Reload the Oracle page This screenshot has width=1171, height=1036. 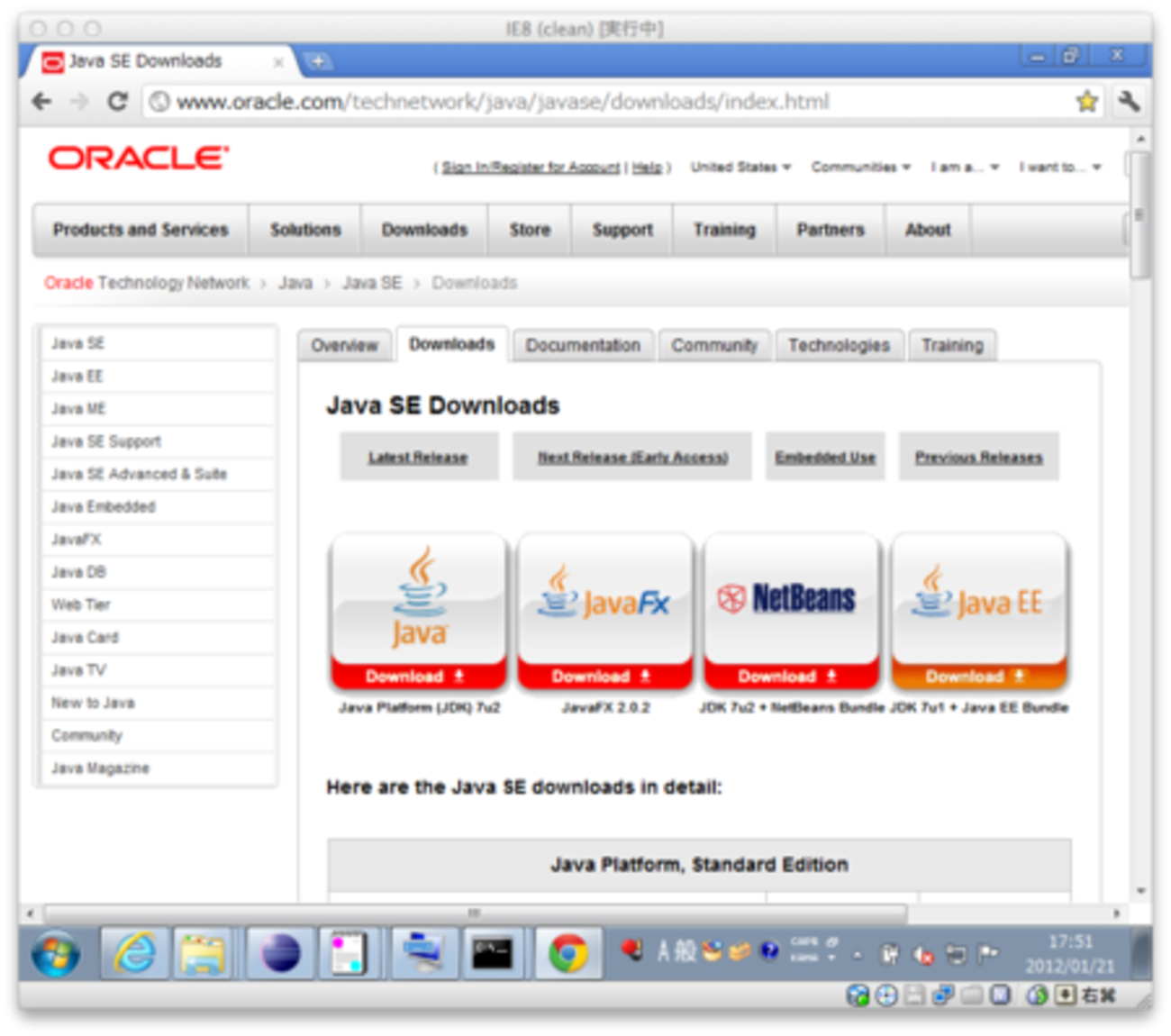click(117, 101)
